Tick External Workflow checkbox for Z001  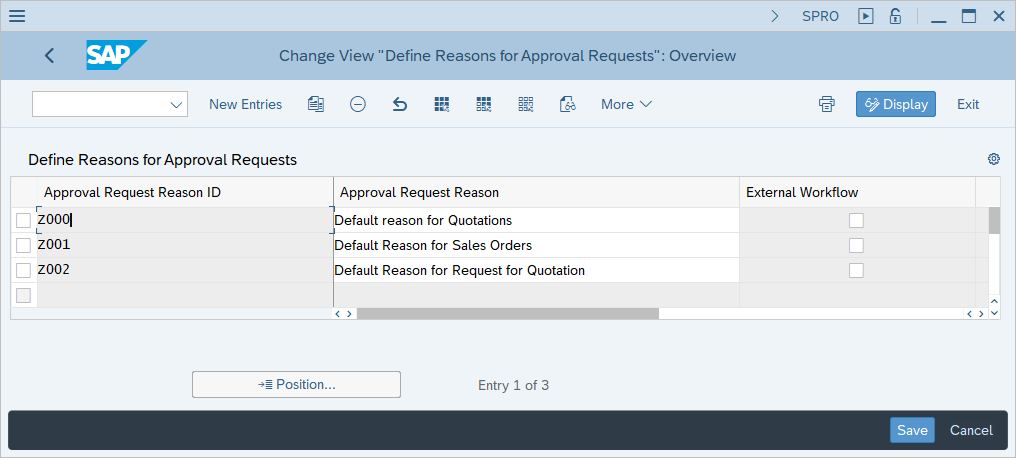(x=857, y=246)
